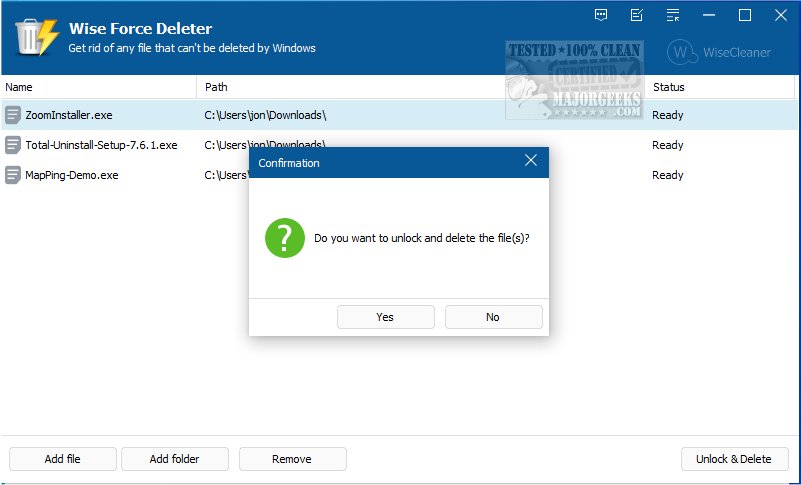Click the file icon beside Total-Uninstall-Setup-7.6.1.exe
The image size is (801, 485).
point(13,145)
